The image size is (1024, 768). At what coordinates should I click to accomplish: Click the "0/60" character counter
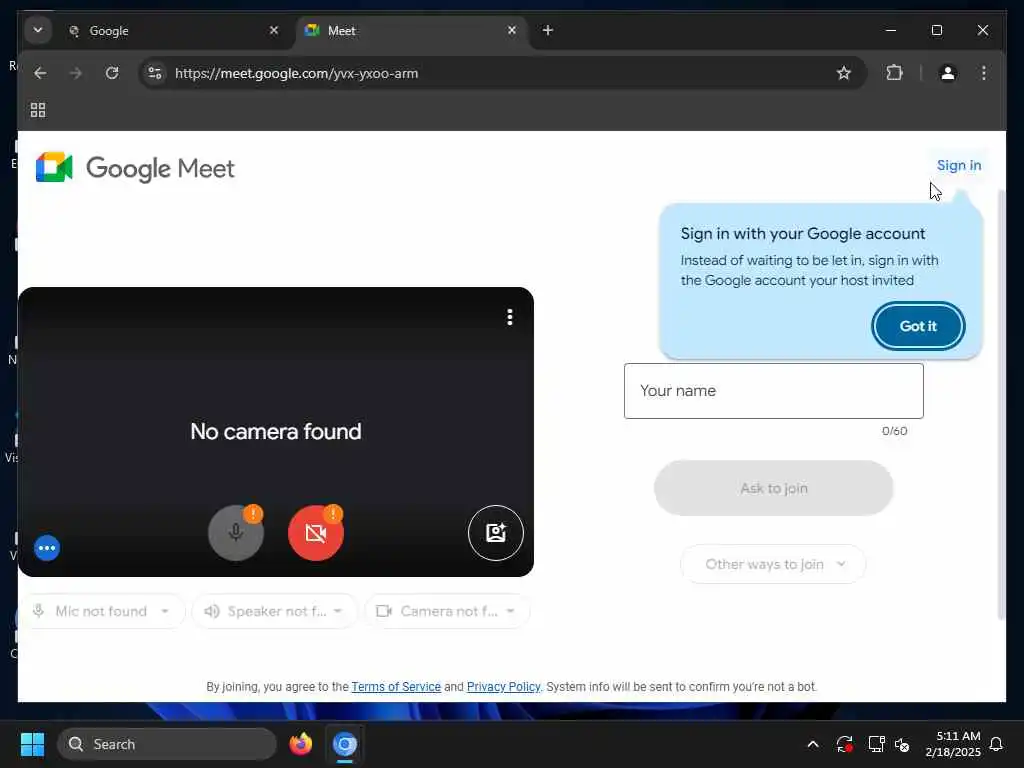pyautogui.click(x=894, y=431)
